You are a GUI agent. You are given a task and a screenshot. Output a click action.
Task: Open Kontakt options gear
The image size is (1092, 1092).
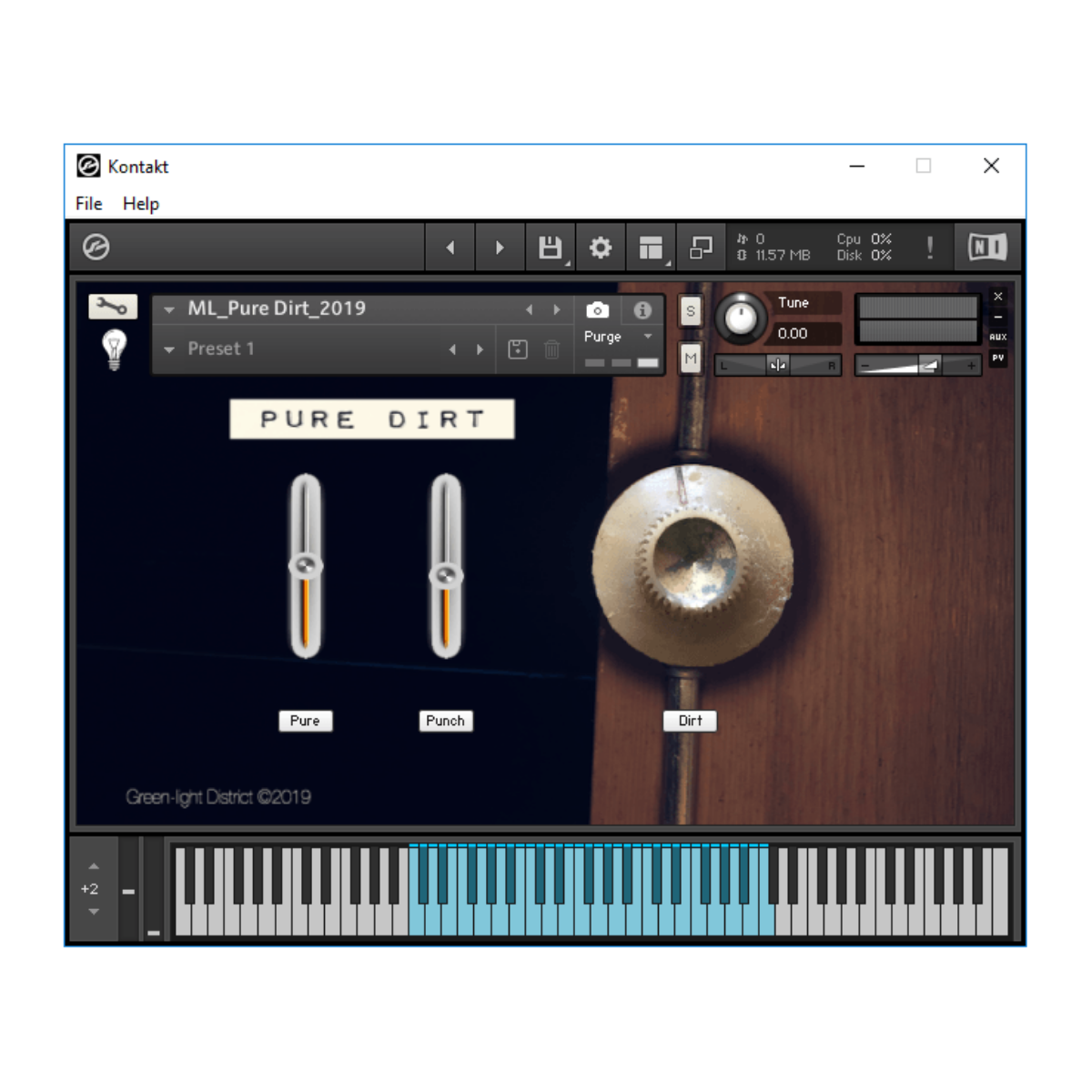point(601,248)
